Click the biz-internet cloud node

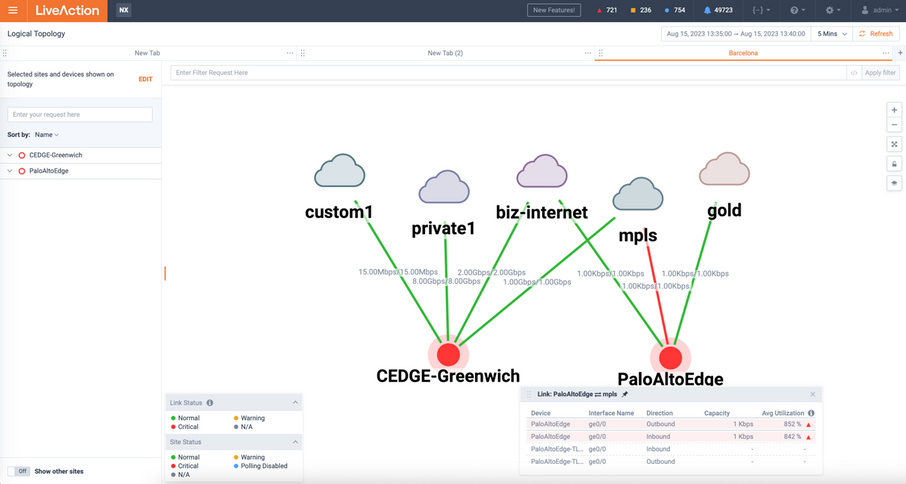[542, 172]
